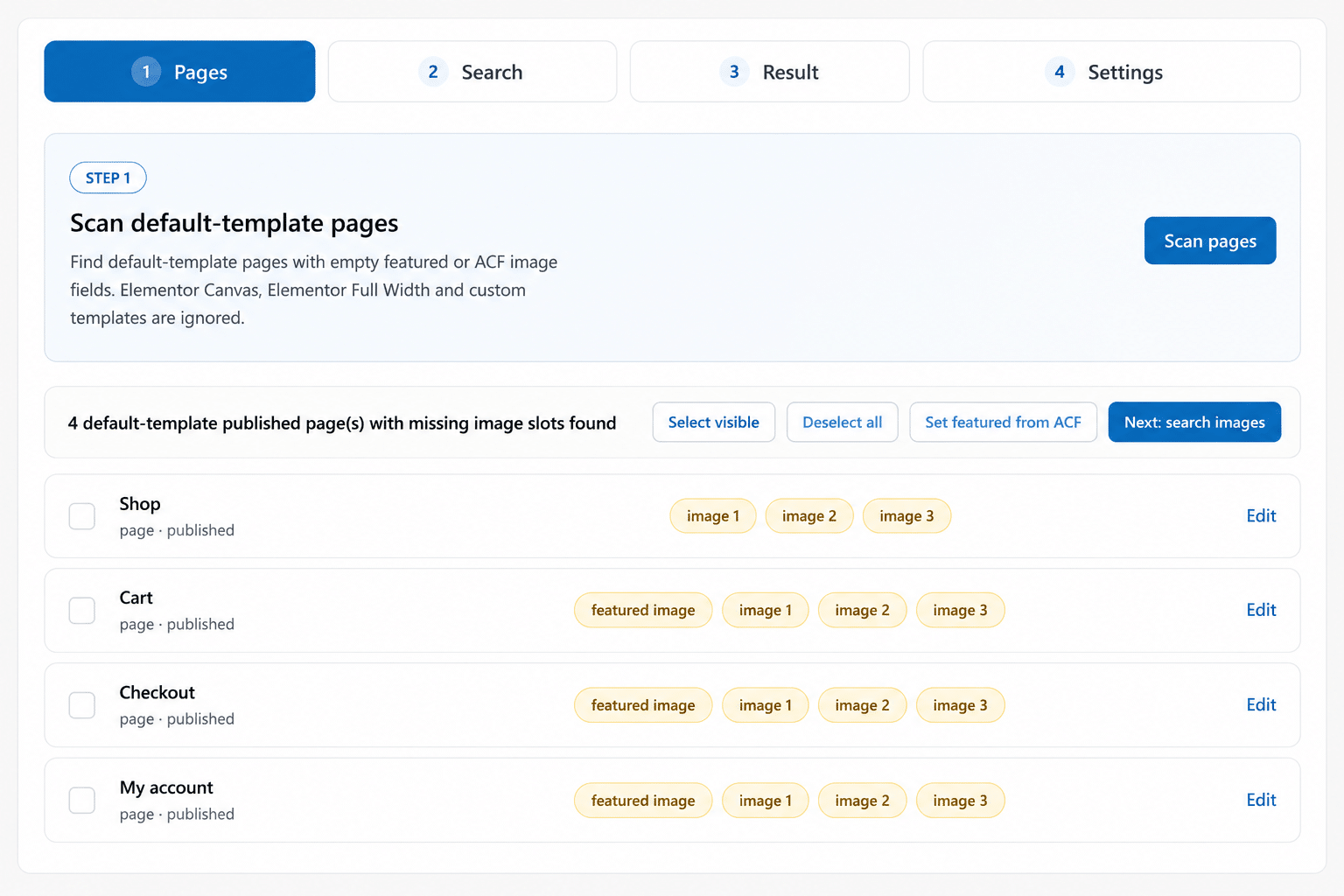Click the "Checkout" page title
The image size is (1344, 896).
pyautogui.click(x=157, y=692)
